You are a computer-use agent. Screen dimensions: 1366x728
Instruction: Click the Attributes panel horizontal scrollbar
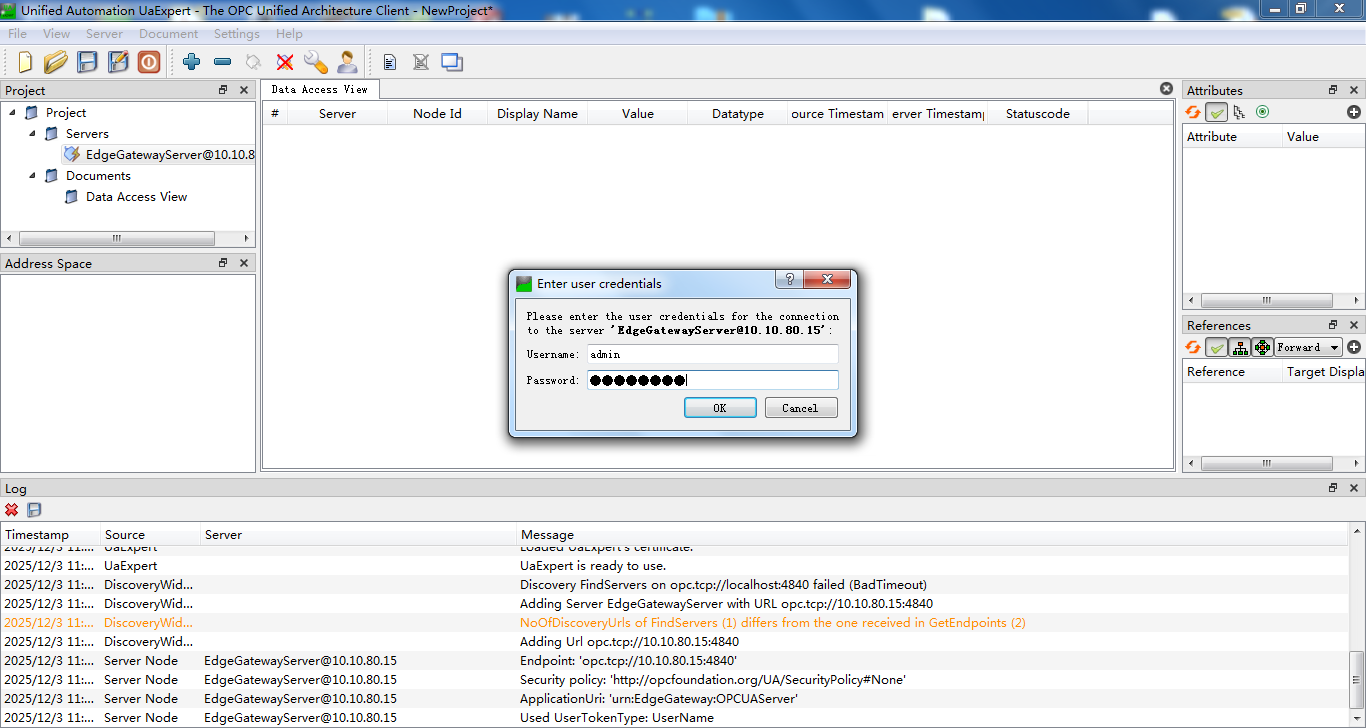[x=1266, y=300]
